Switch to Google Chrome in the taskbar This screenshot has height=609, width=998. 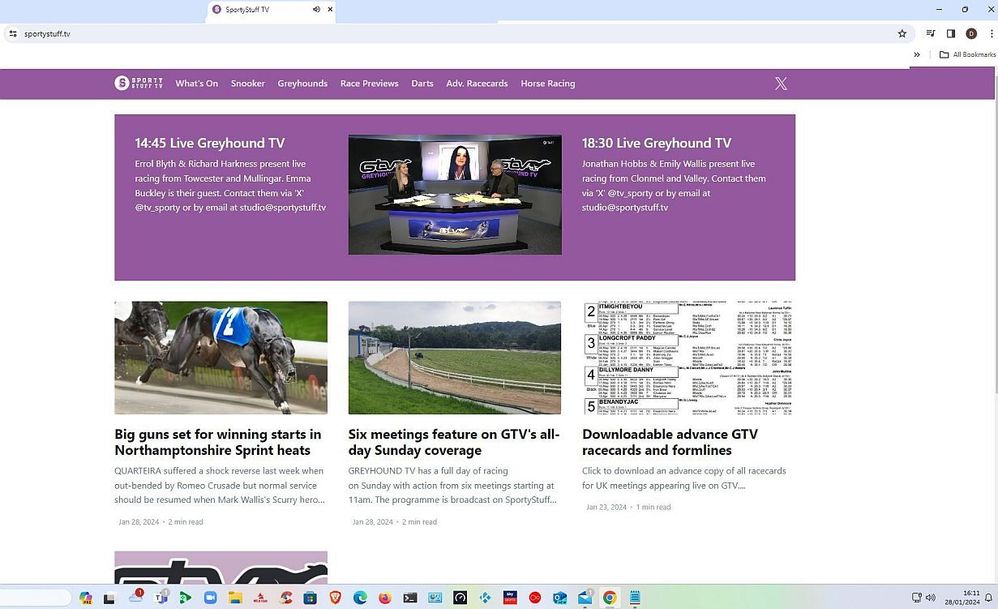610,598
